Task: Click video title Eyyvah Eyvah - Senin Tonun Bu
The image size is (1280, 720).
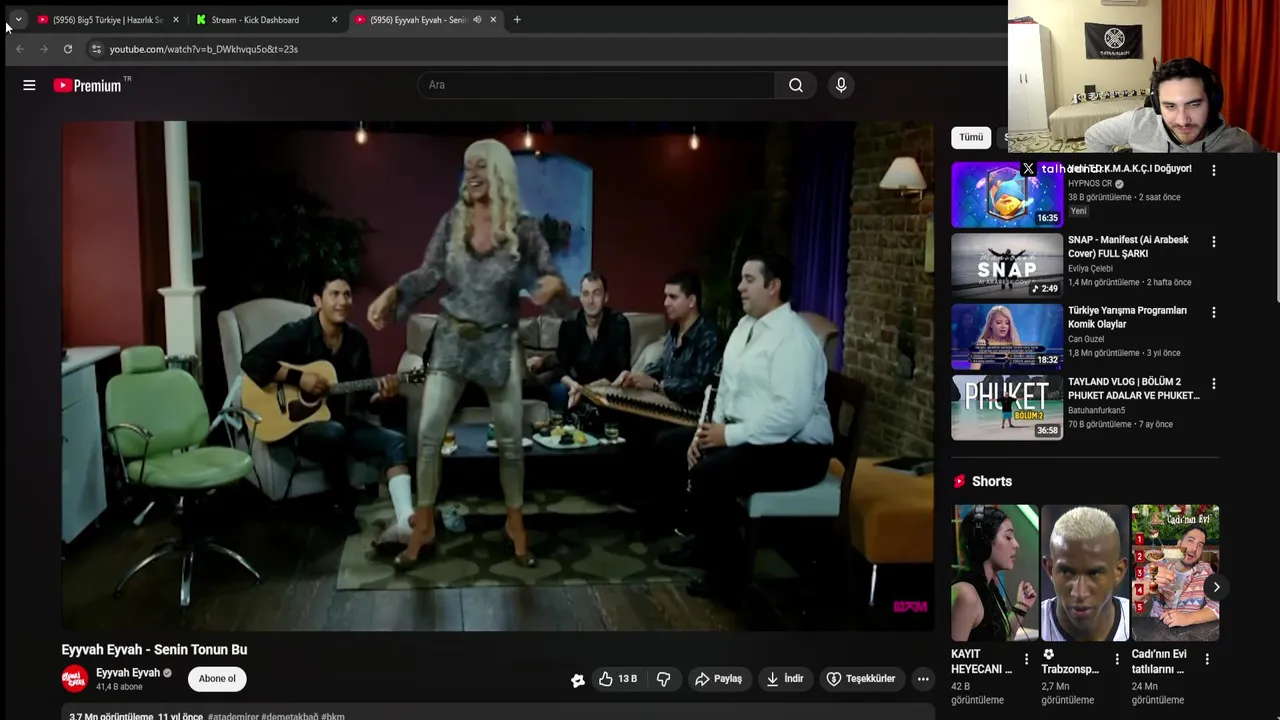Action: [x=154, y=649]
